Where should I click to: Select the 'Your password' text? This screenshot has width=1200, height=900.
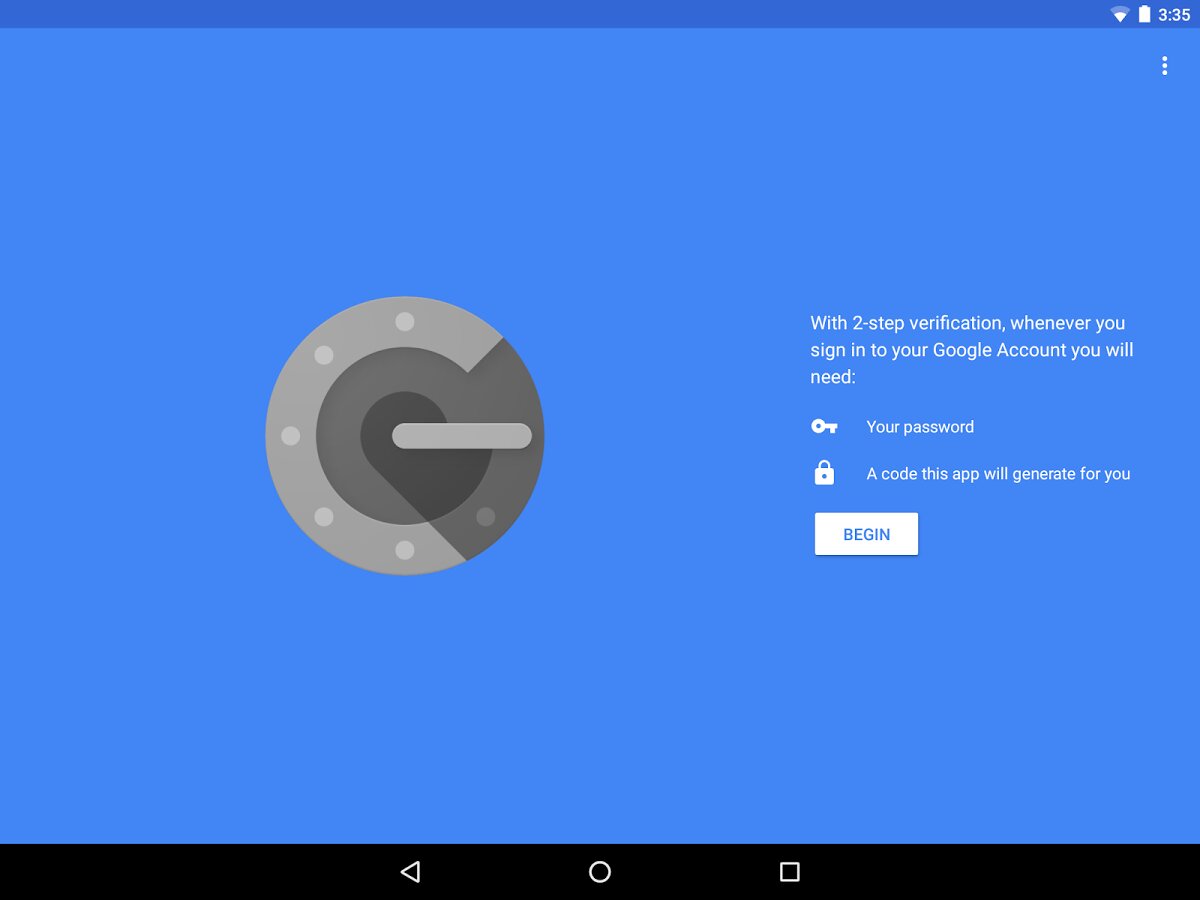tap(920, 427)
